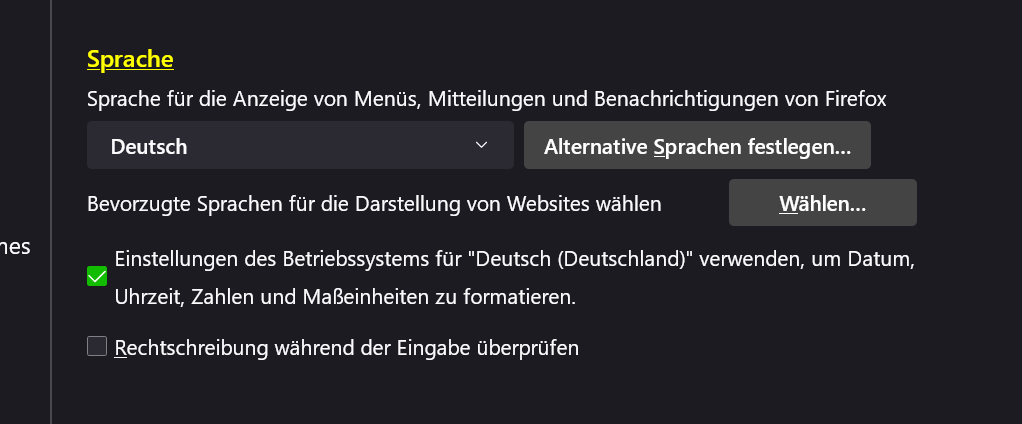Screen dimensions: 1022x424
Task: Click "Alternative Sprachen festlegen..." button
Action: (x=697, y=147)
